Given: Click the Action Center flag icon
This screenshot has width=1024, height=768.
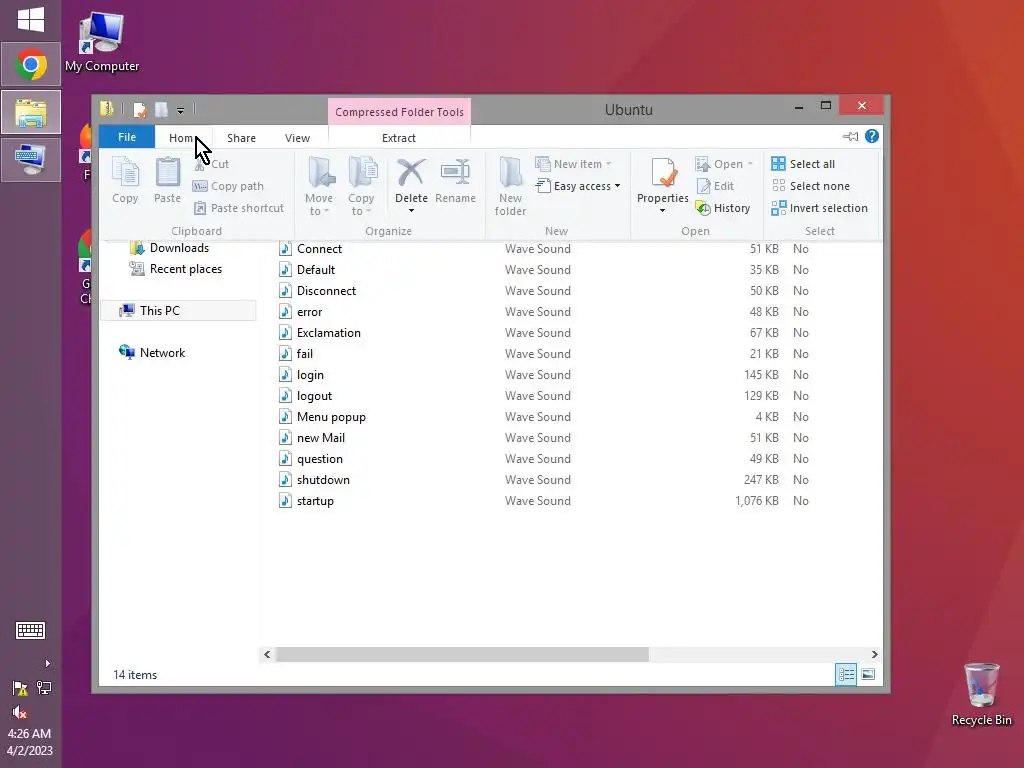Looking at the screenshot, I should click(20, 688).
